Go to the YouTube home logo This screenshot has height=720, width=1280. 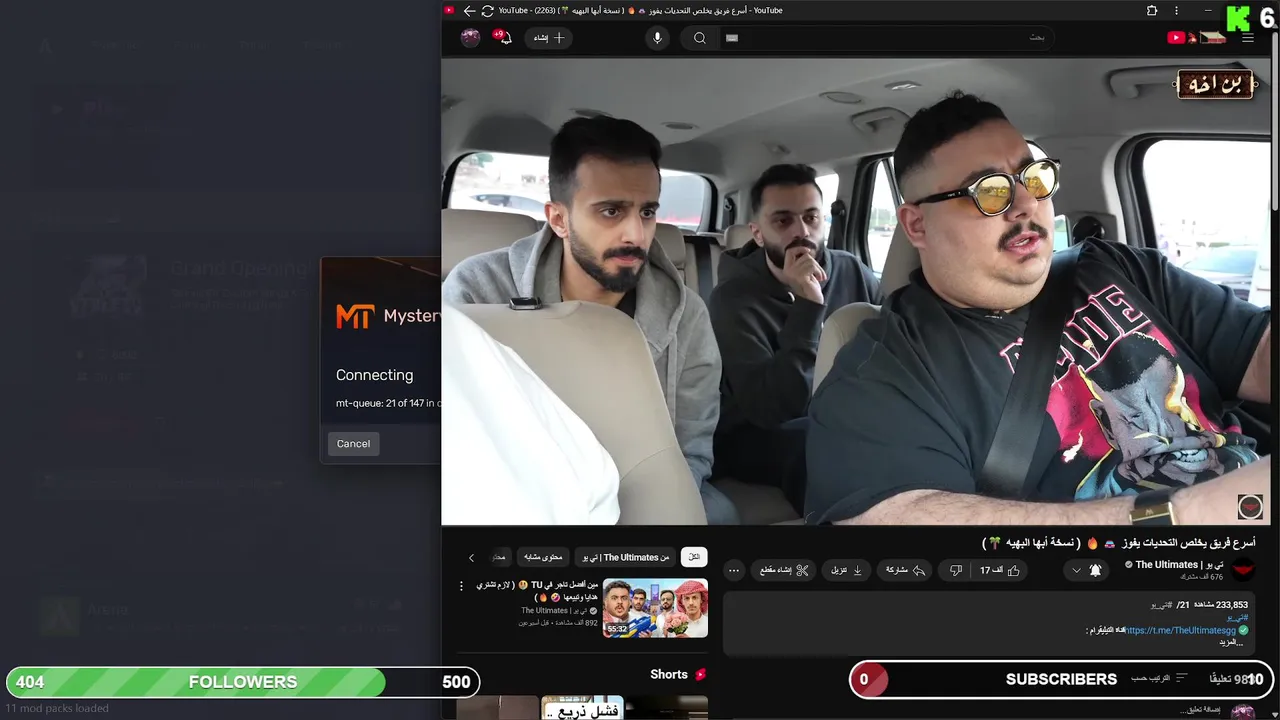[1196, 38]
